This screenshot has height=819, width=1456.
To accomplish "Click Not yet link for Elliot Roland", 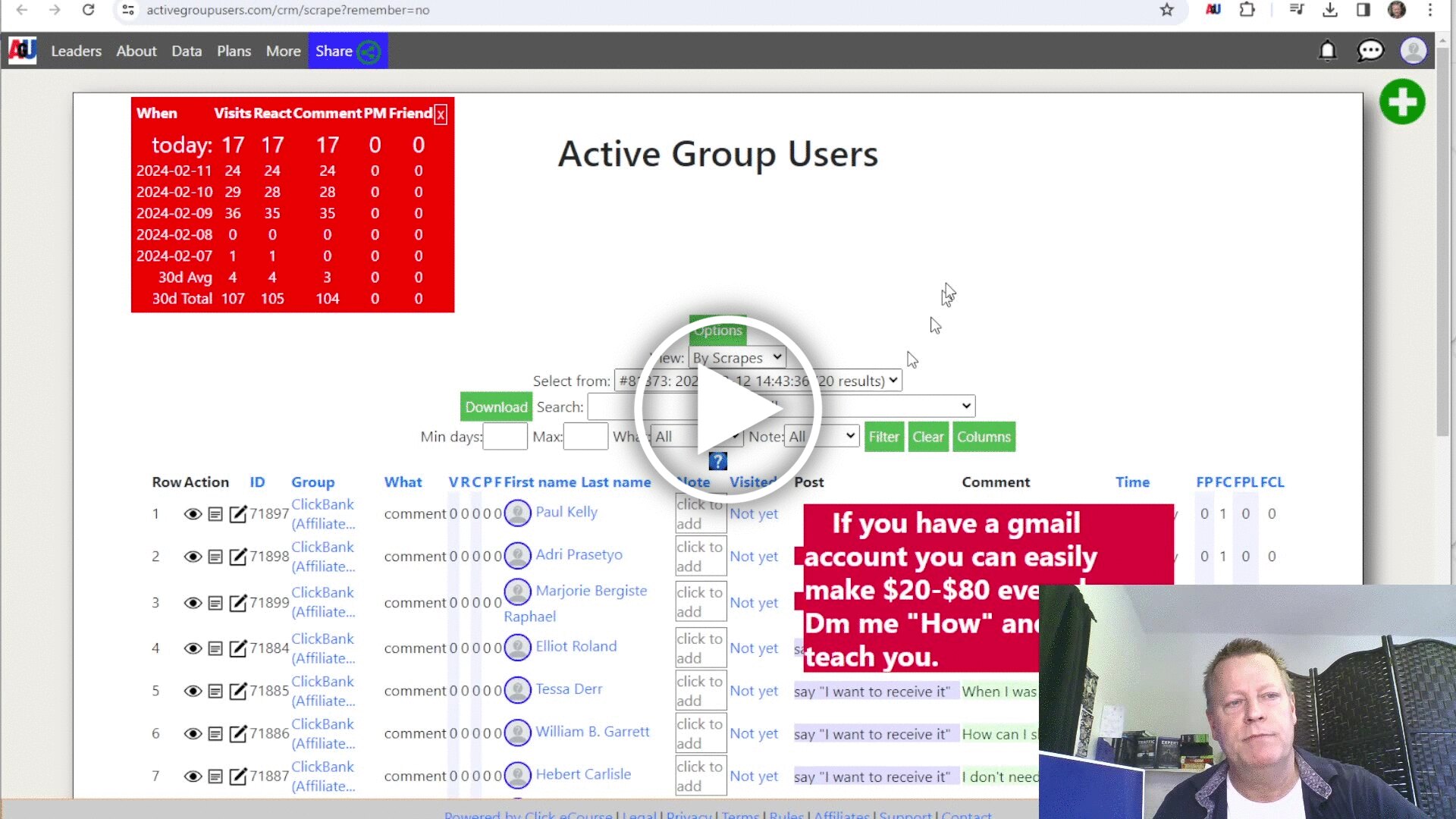I will pos(754,648).
